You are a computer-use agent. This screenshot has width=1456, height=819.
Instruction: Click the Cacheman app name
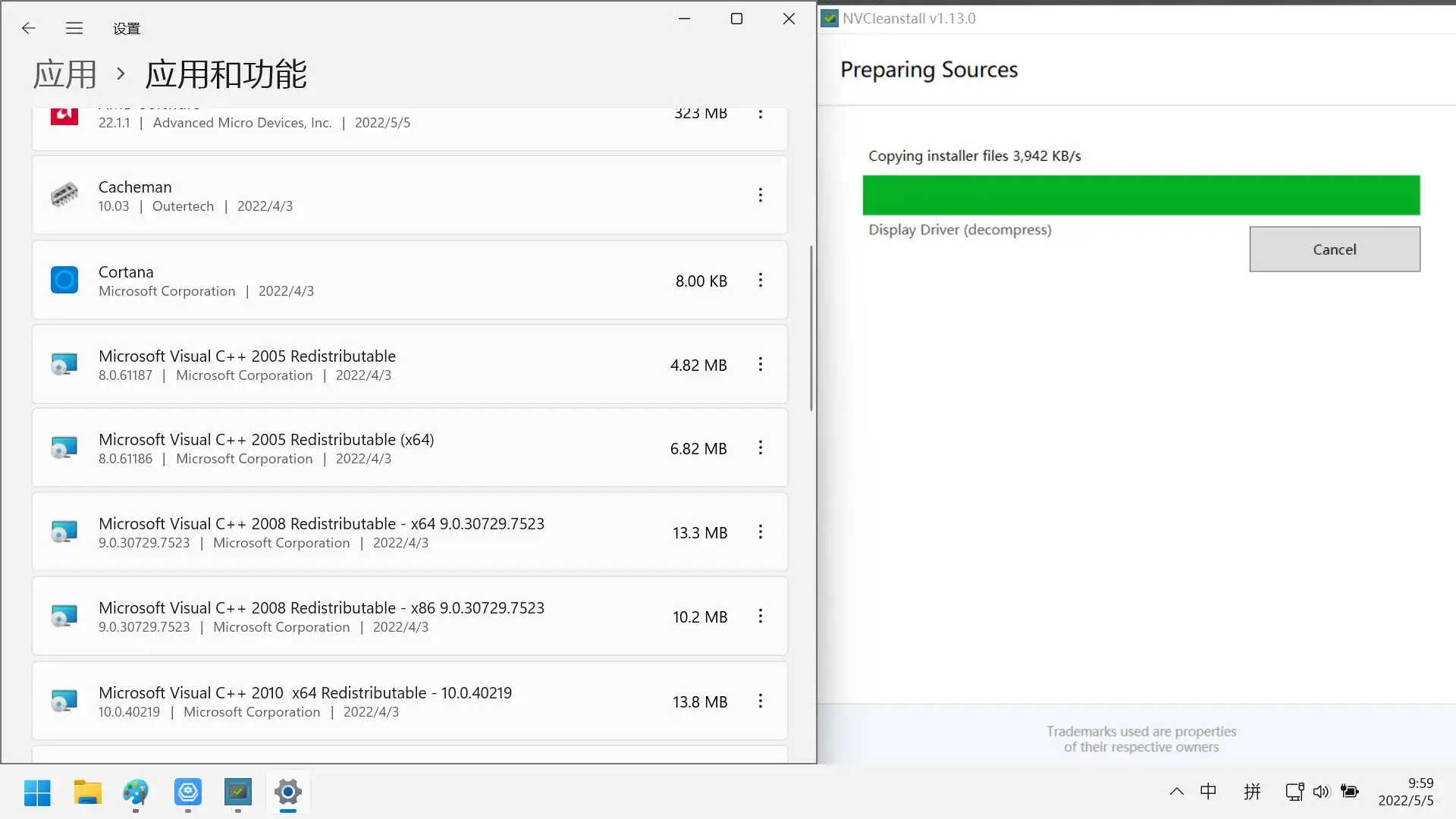pyautogui.click(x=135, y=187)
